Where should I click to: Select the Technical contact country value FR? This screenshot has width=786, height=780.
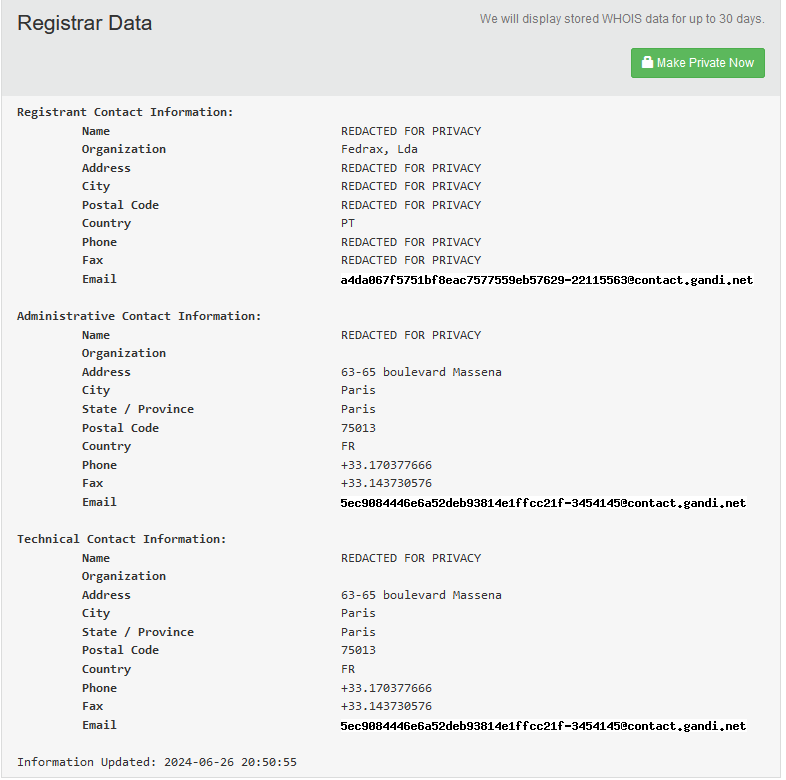click(348, 669)
